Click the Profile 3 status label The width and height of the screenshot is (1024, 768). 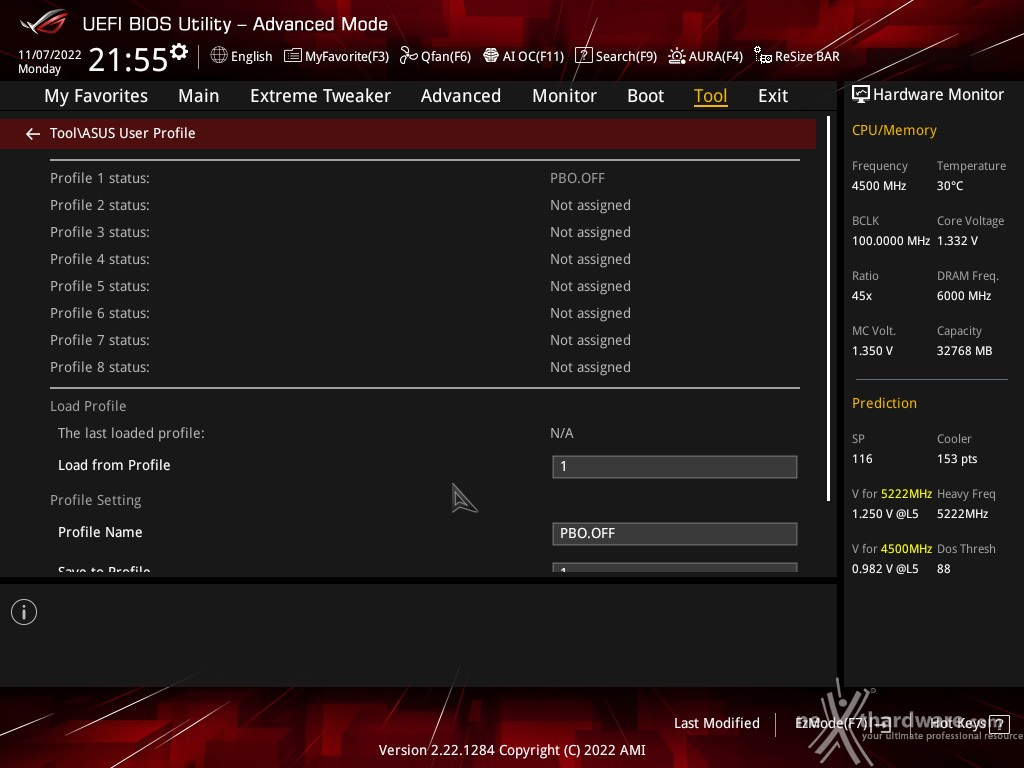click(100, 232)
